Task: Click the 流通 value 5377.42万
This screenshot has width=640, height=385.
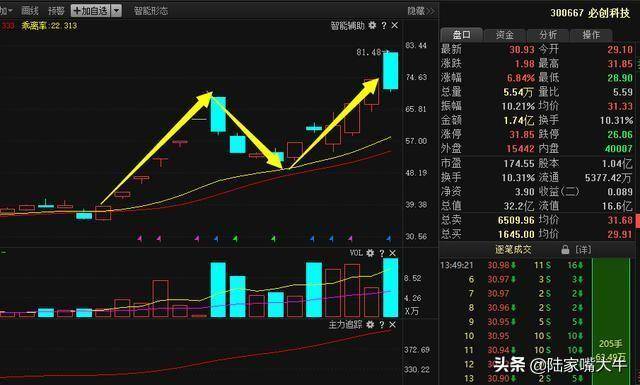Action: (608, 178)
